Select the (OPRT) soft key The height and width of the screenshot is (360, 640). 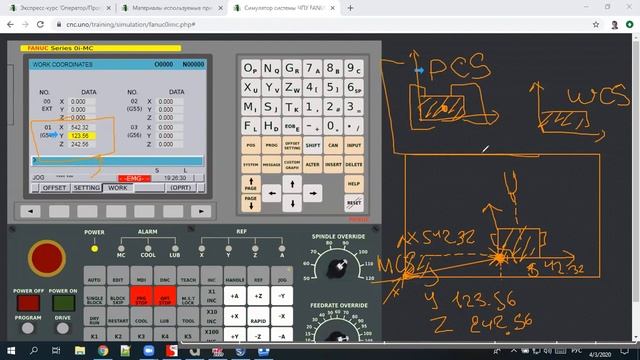(181, 188)
